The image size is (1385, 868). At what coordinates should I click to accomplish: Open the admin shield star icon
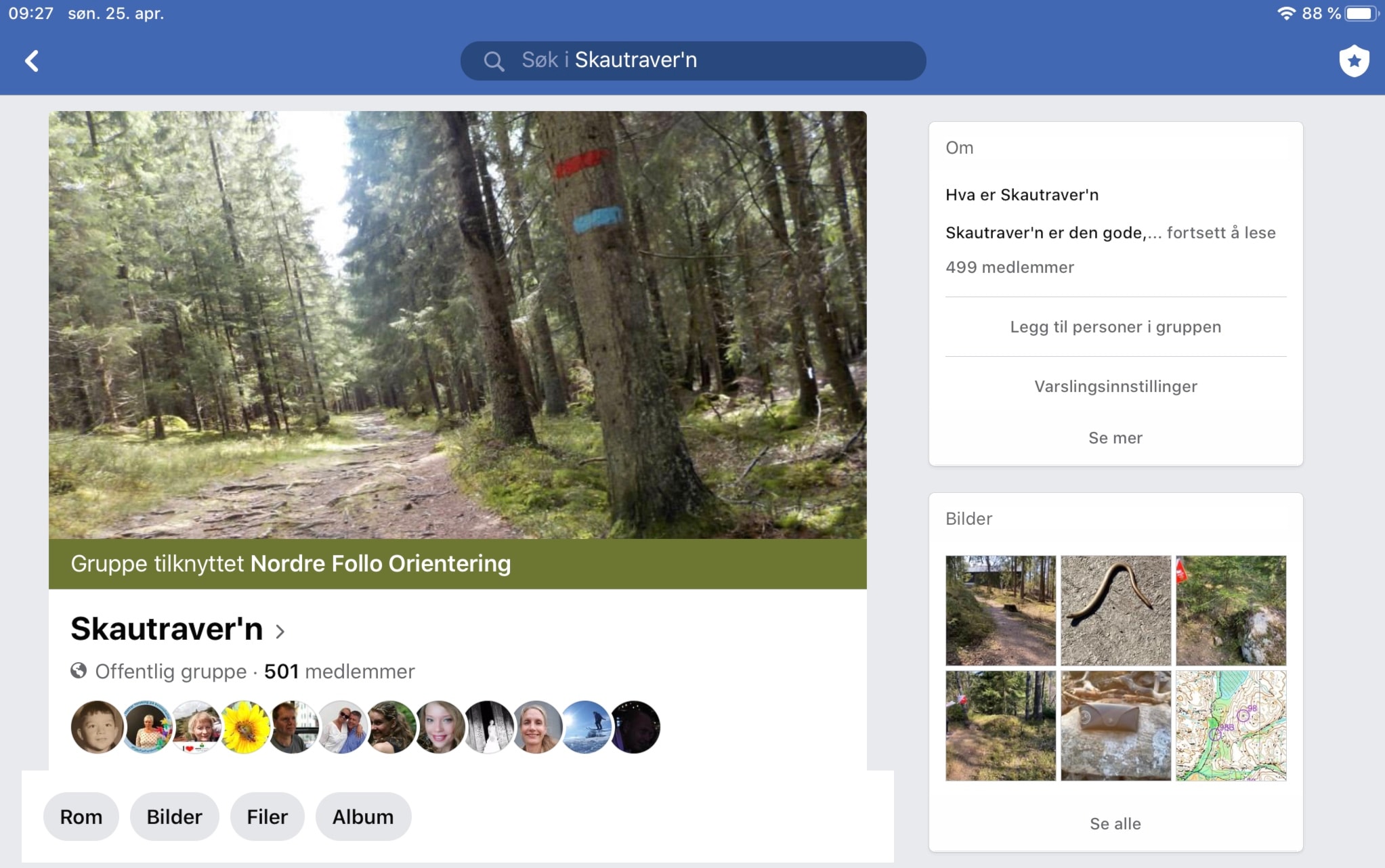pyautogui.click(x=1354, y=61)
